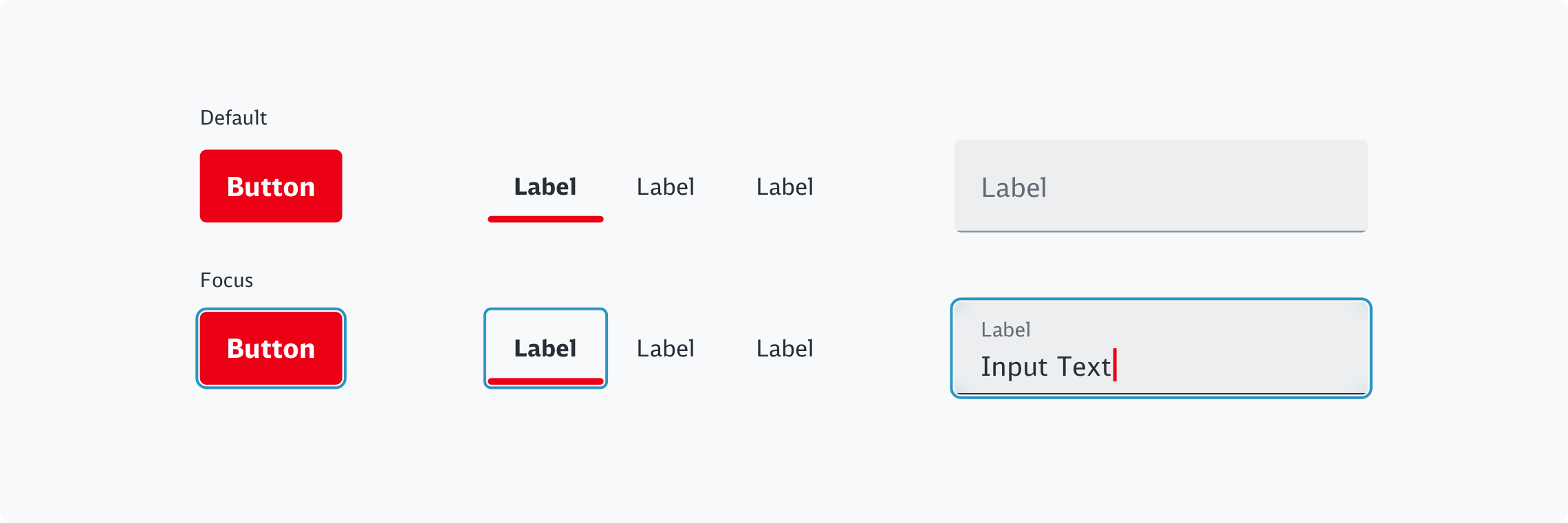Select the last Label tab in Default row
The height and width of the screenshot is (523, 1568).
pos(785,187)
